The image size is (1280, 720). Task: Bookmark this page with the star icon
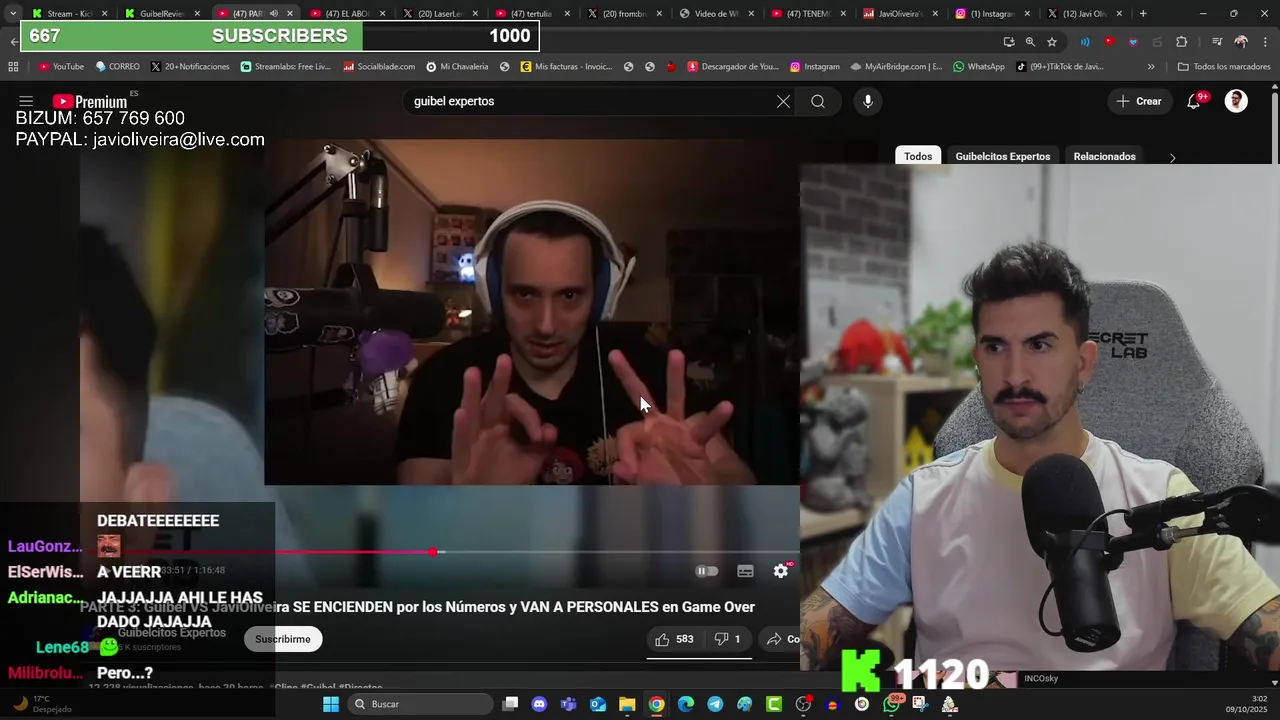[1052, 42]
